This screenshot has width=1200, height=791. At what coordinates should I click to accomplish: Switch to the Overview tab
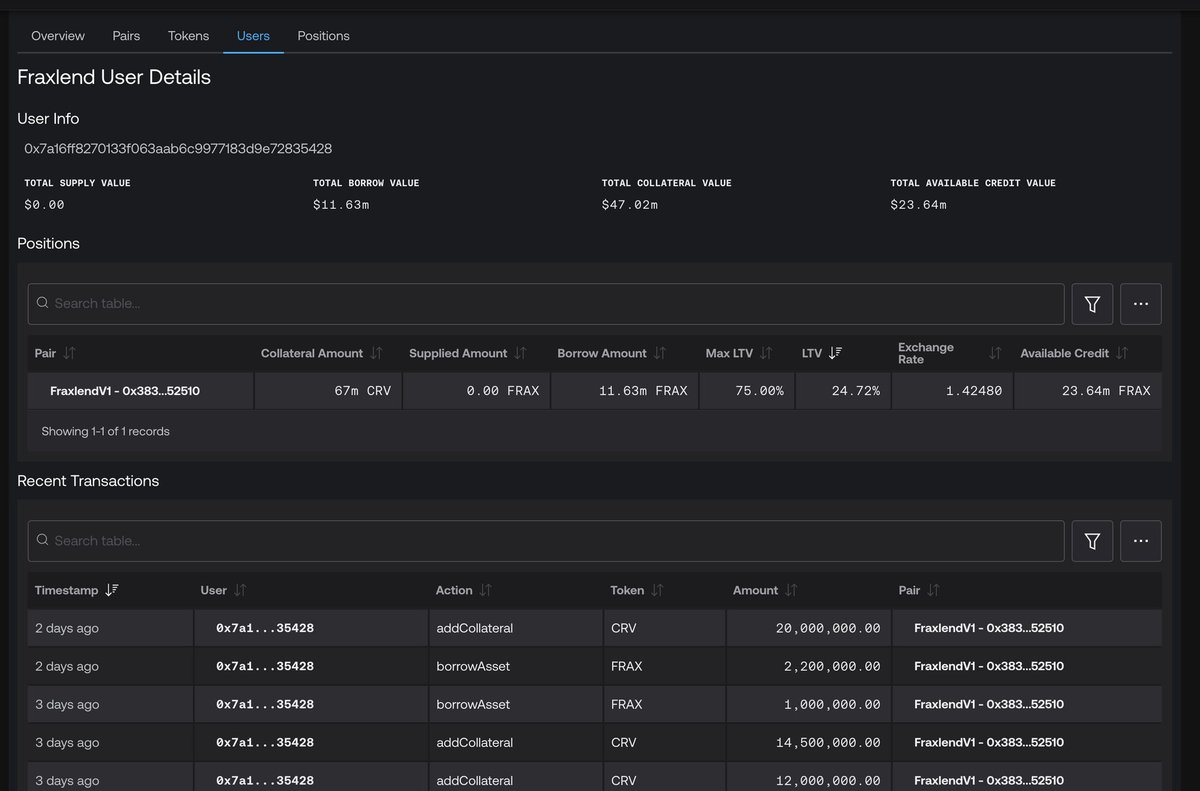point(57,35)
